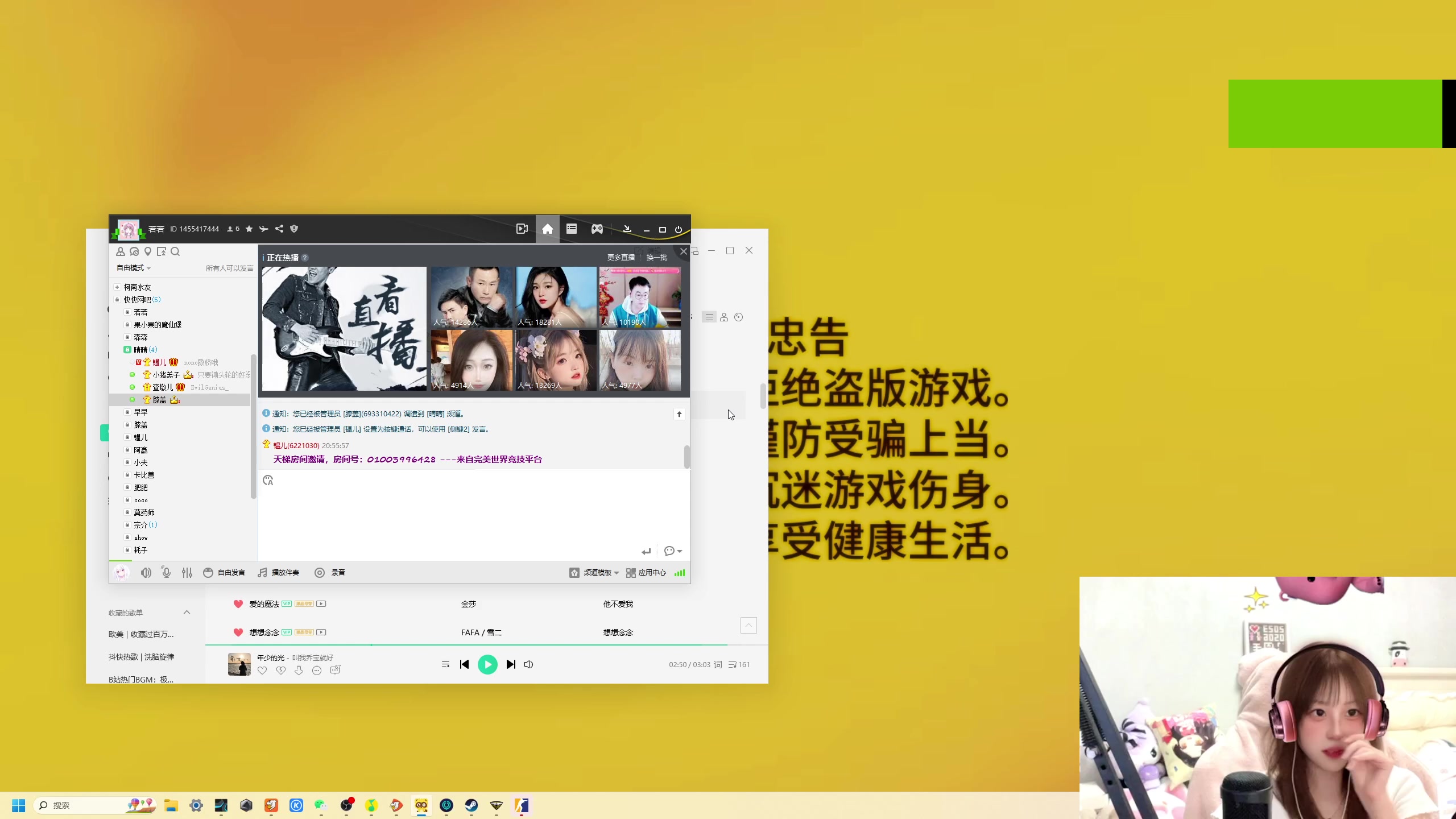Open the lyrics 词 icon in music player
This screenshot has height=819, width=1456.
718,664
